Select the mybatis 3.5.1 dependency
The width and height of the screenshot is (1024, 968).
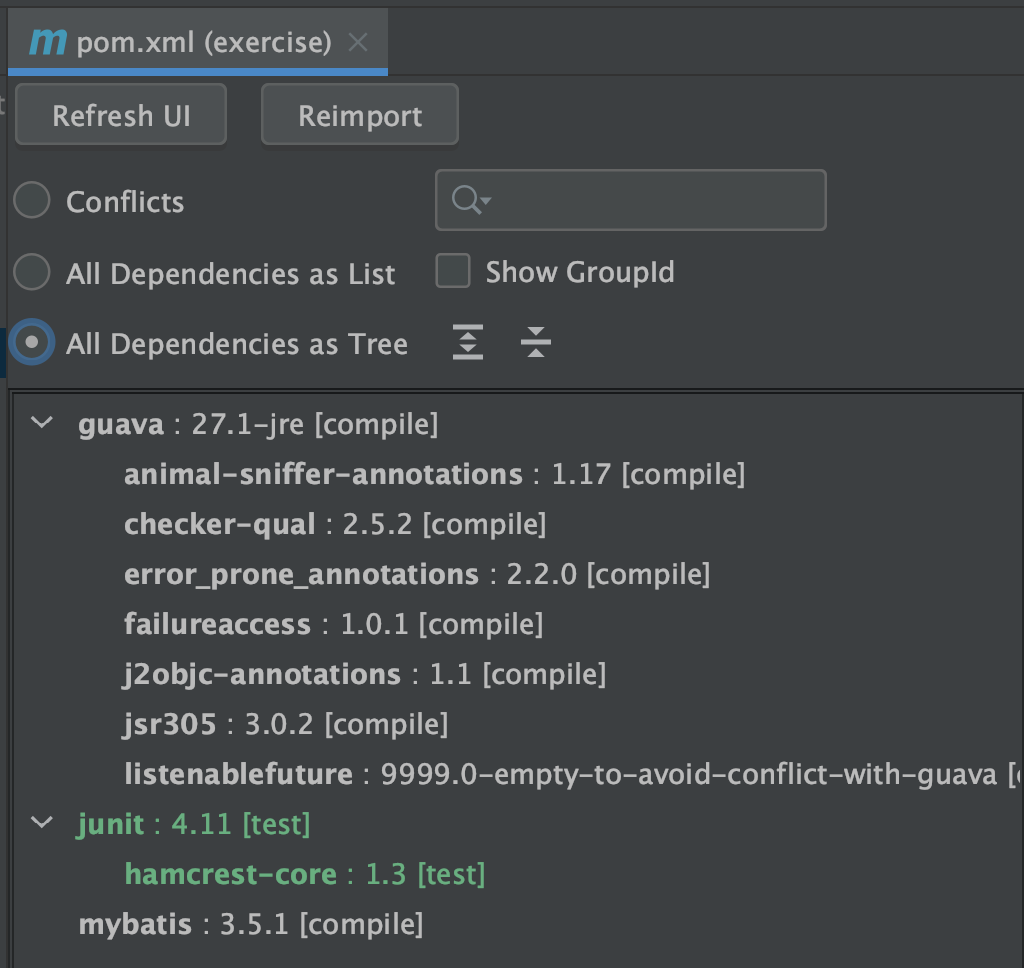click(x=250, y=924)
